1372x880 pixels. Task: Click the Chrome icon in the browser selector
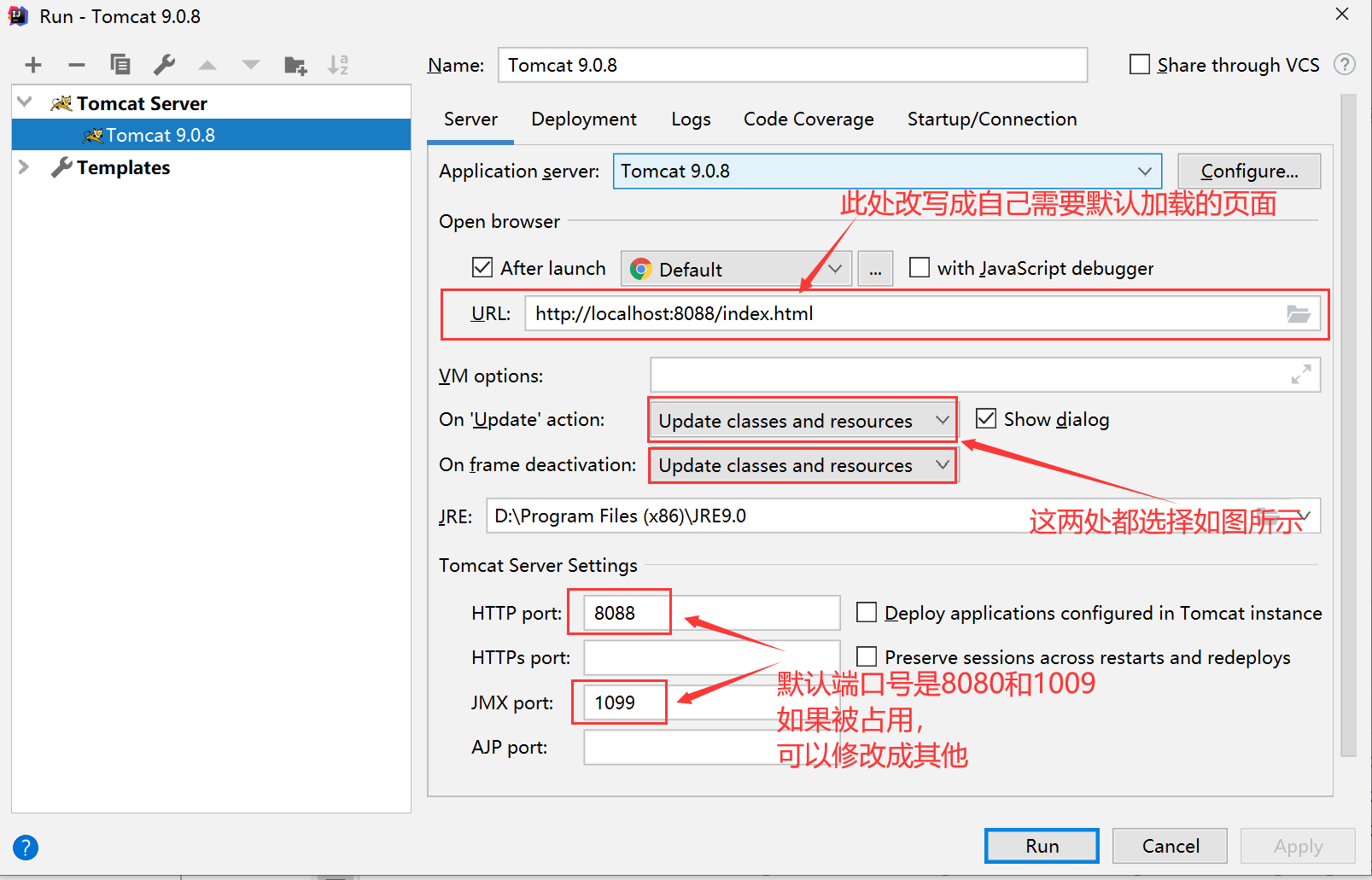pyautogui.click(x=640, y=270)
